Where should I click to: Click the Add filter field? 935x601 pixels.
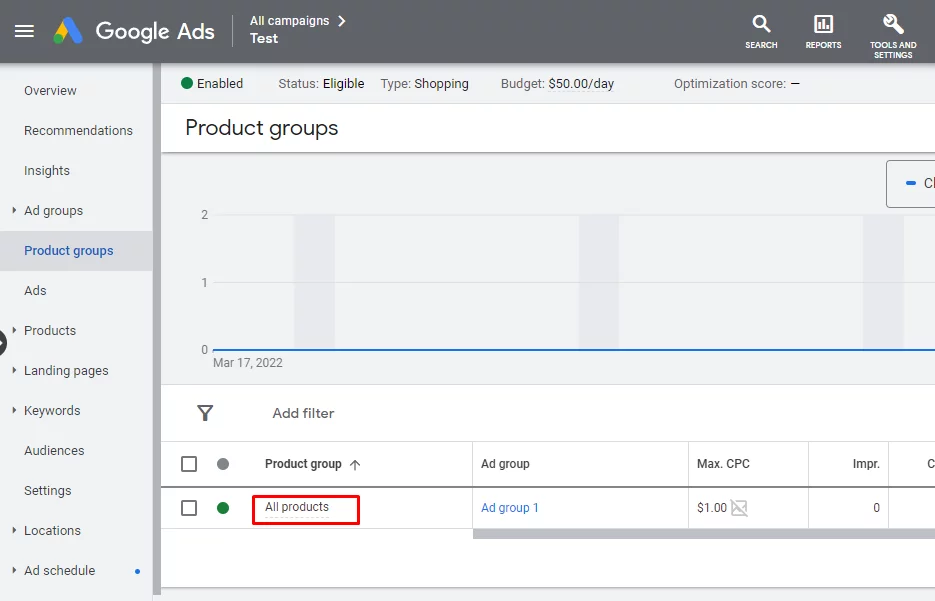coord(304,413)
